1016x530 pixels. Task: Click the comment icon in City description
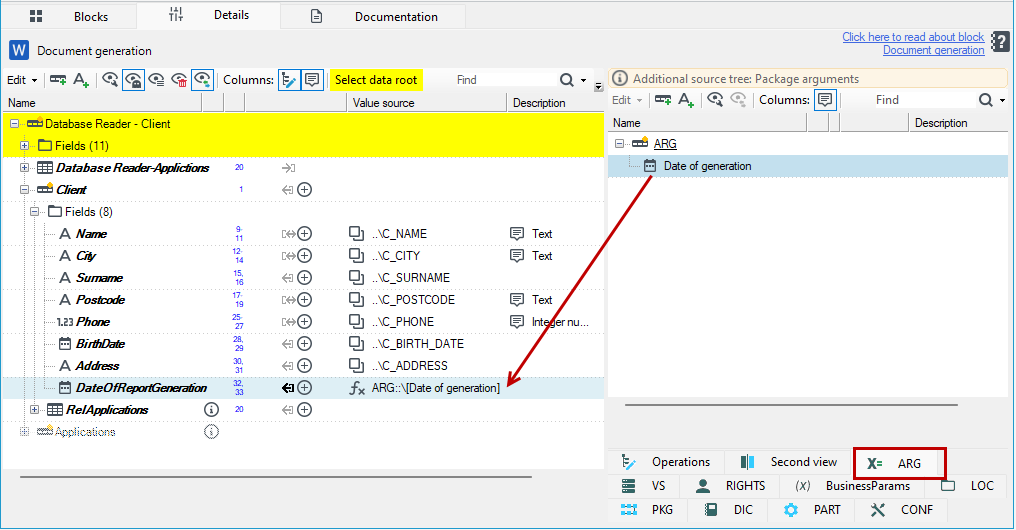coord(516,255)
